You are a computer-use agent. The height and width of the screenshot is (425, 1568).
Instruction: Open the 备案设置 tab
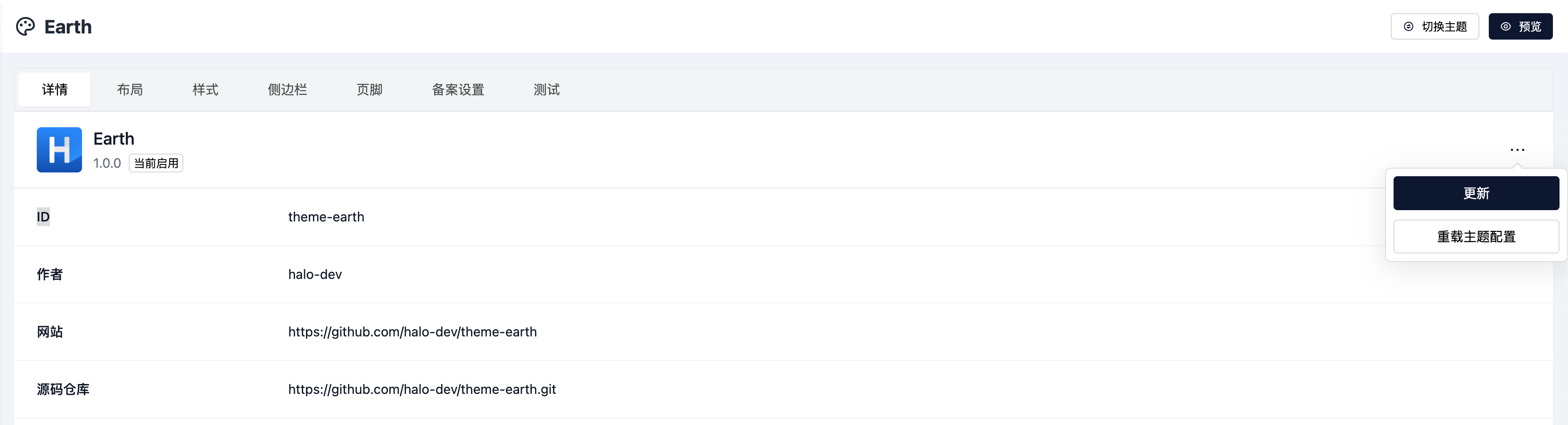click(458, 90)
